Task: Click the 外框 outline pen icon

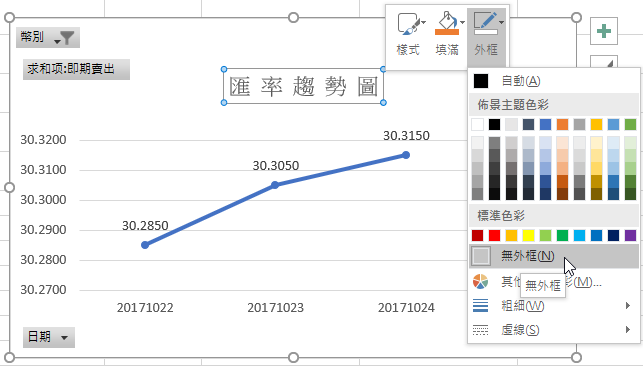Action: tap(485, 23)
